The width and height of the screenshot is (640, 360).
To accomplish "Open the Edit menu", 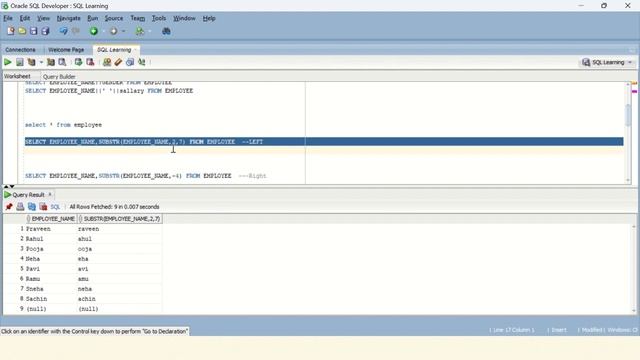I will (x=24, y=18).
